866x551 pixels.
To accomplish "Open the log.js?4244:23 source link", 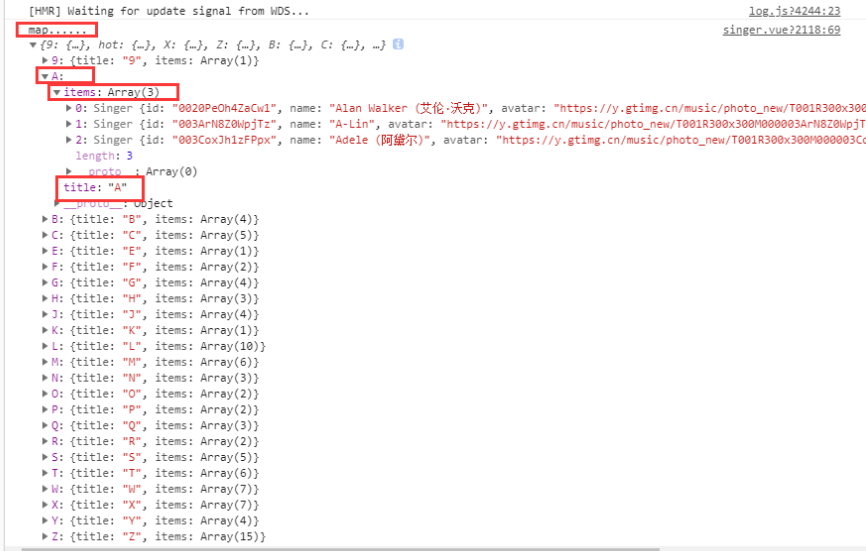I will click(x=794, y=11).
